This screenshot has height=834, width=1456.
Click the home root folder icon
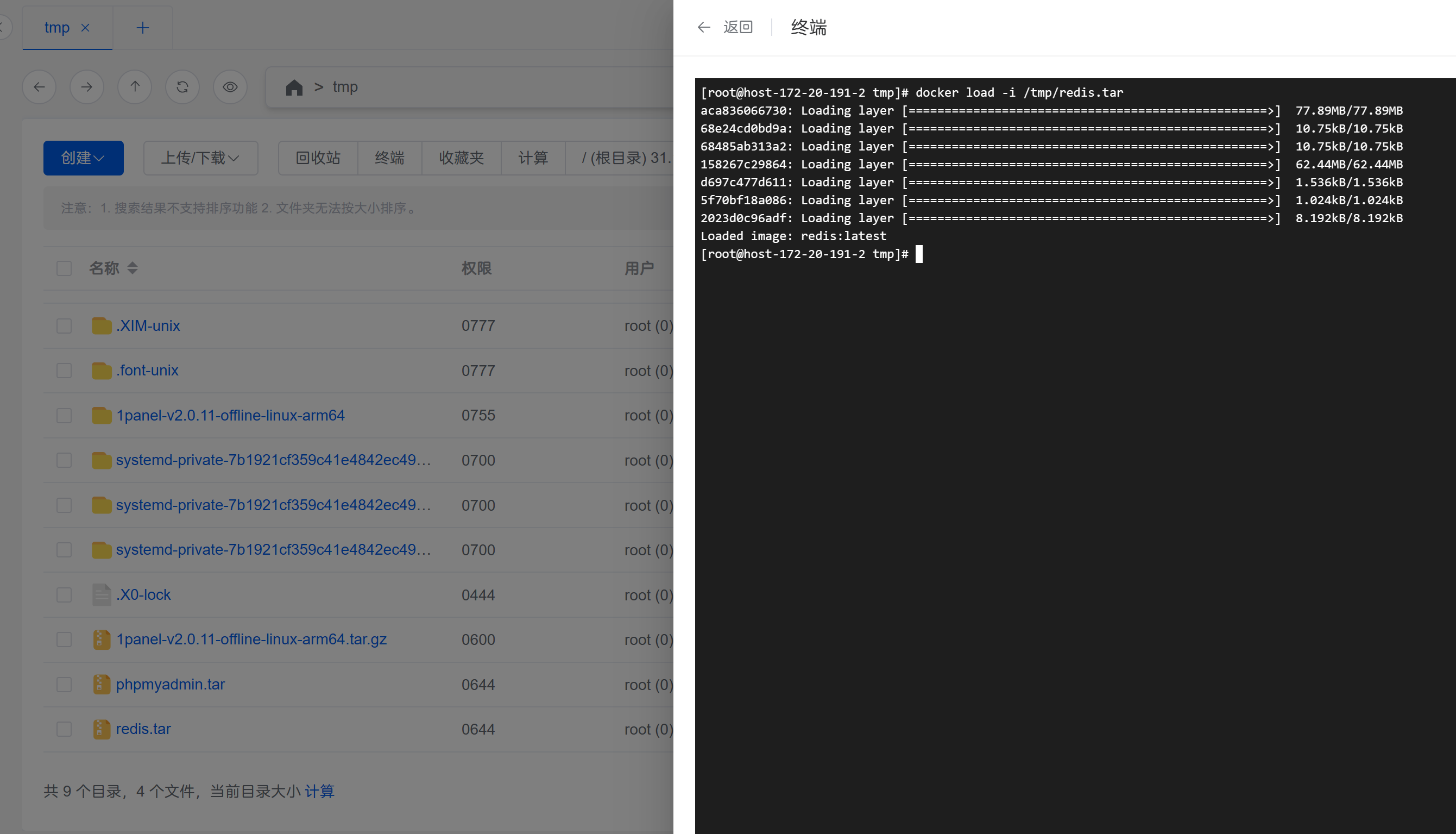click(294, 87)
